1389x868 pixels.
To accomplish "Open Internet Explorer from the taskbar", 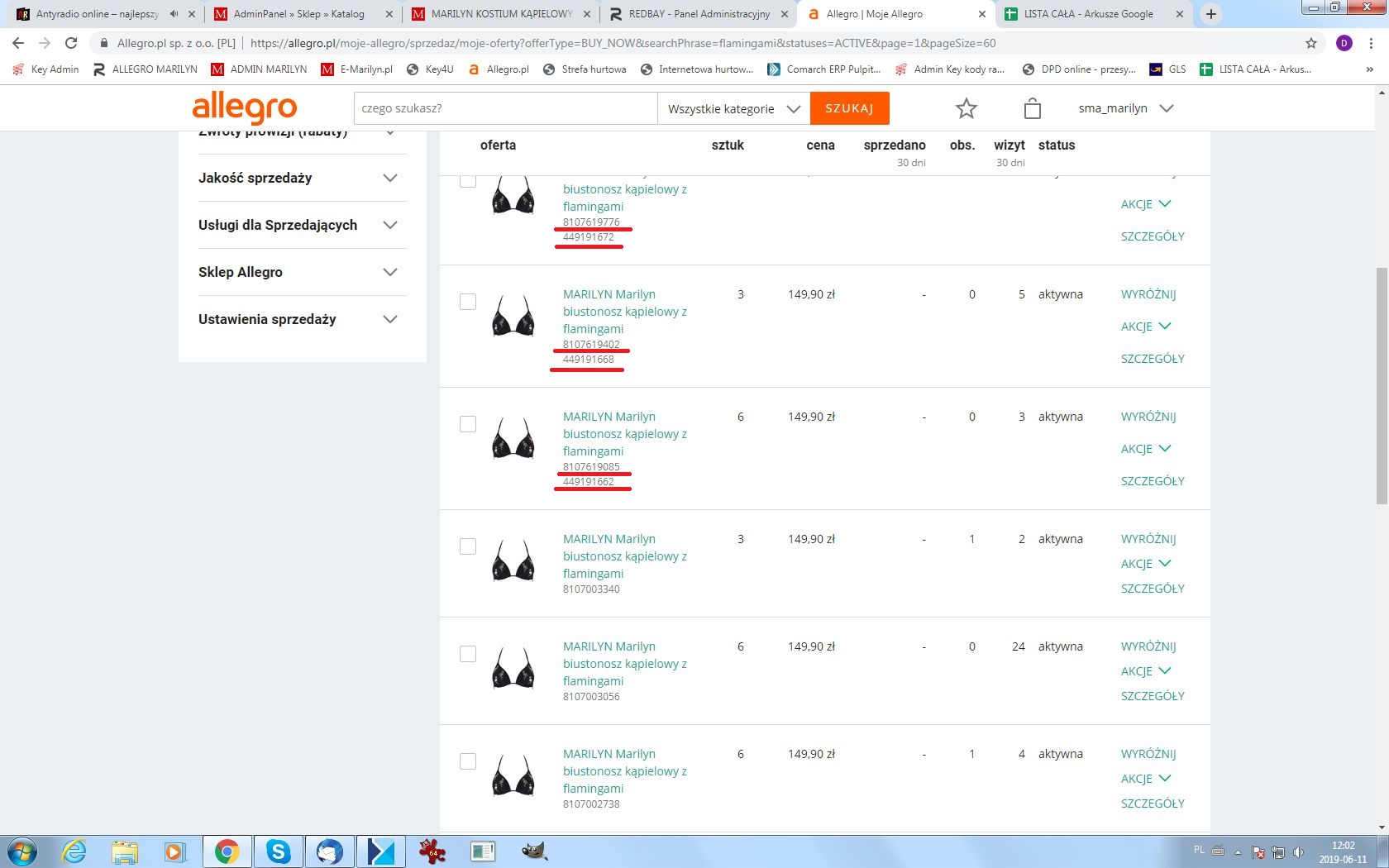I will point(74,851).
